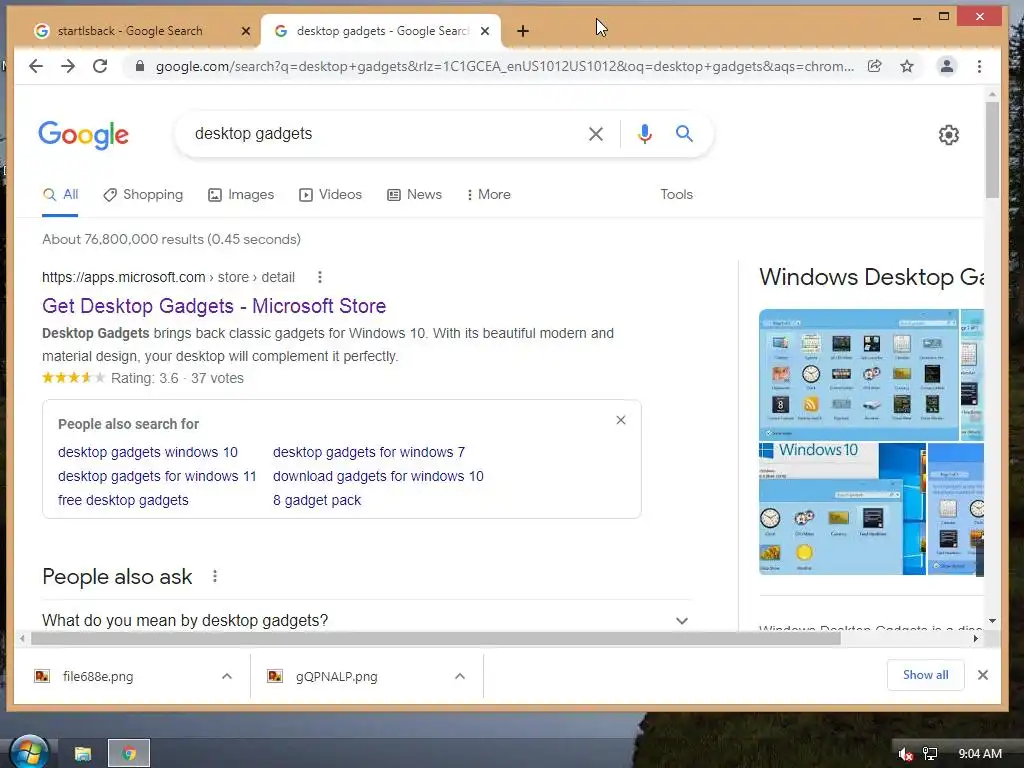Search for download gadgets for windows 10
1024x768 pixels.
coord(378,476)
